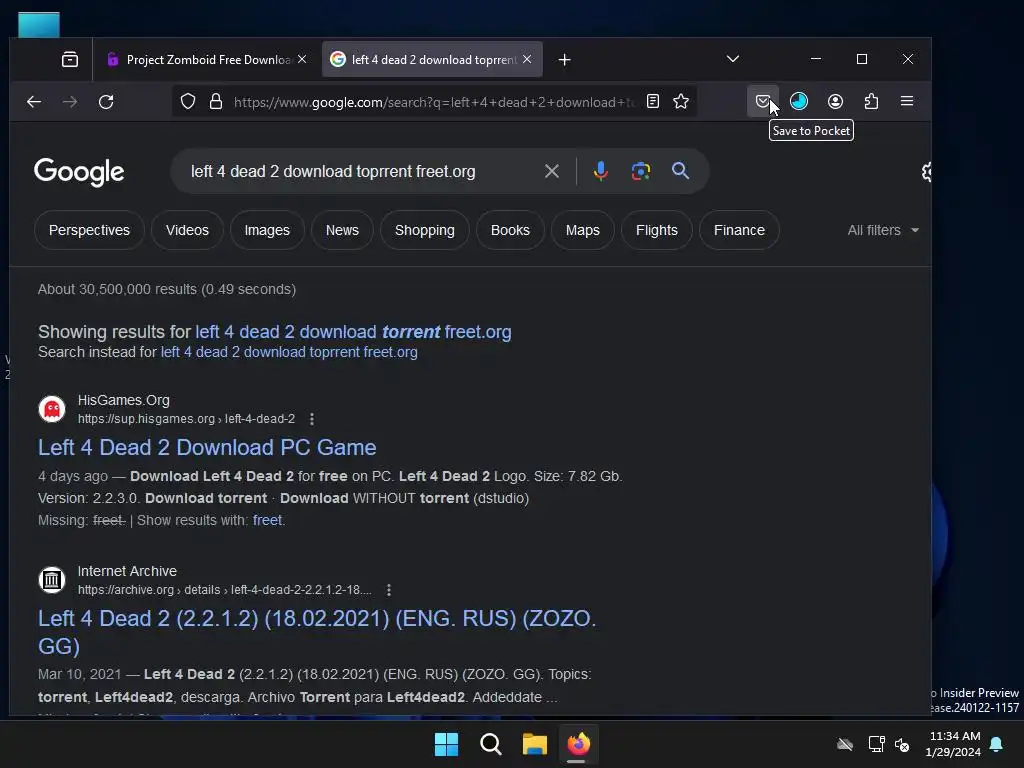Open File Explorer from taskbar
The width and height of the screenshot is (1024, 768).
(534, 744)
